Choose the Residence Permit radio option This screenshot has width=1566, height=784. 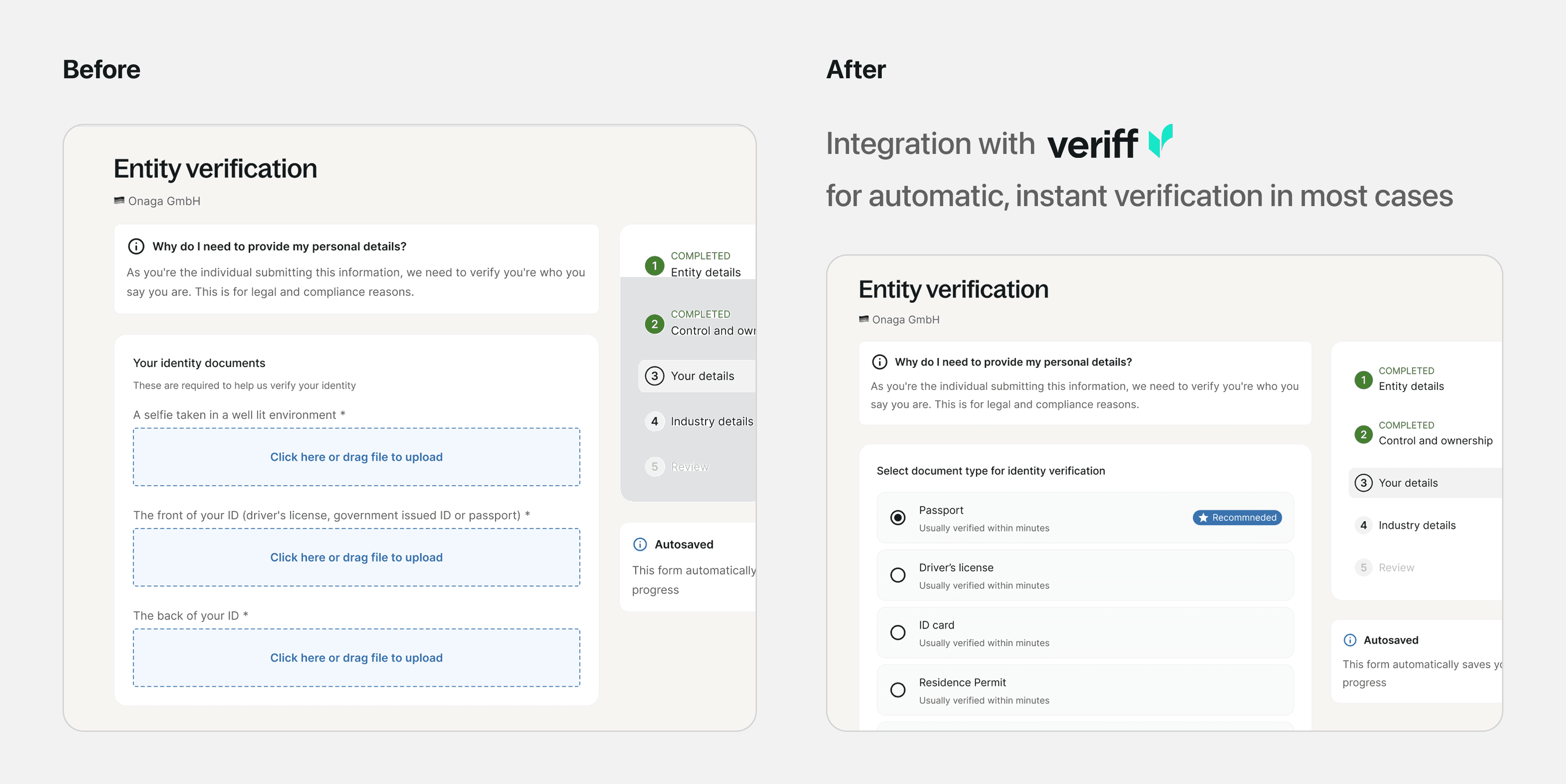tap(897, 690)
